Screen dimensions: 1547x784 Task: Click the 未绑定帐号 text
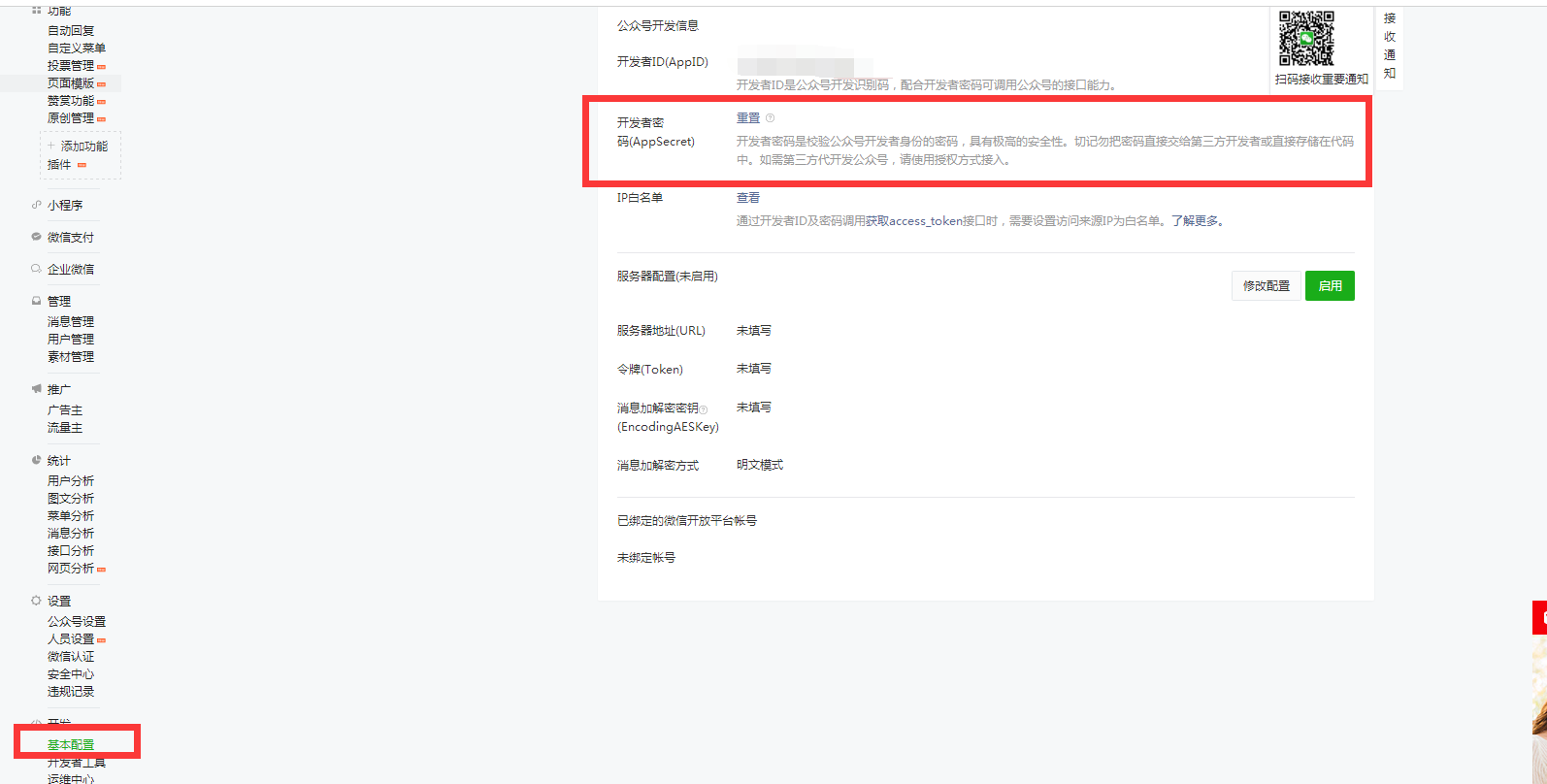point(646,558)
